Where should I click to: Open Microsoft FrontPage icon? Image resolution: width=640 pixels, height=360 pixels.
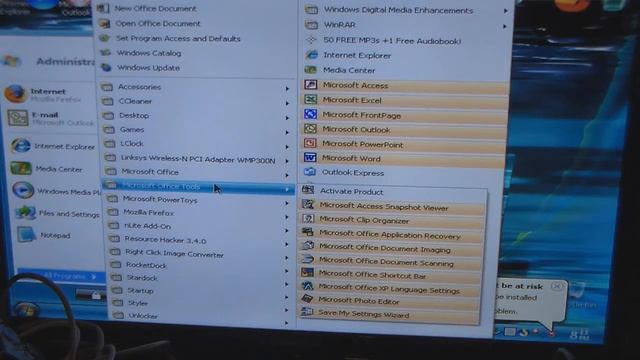point(311,114)
